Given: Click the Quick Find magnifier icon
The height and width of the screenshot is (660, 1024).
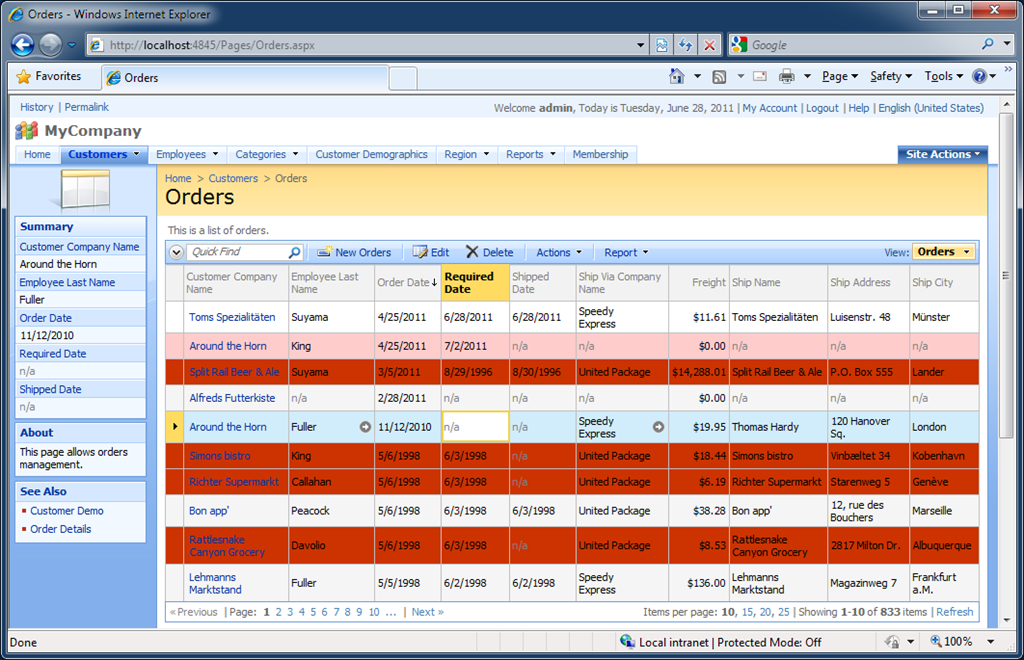Looking at the screenshot, I should click(x=294, y=253).
